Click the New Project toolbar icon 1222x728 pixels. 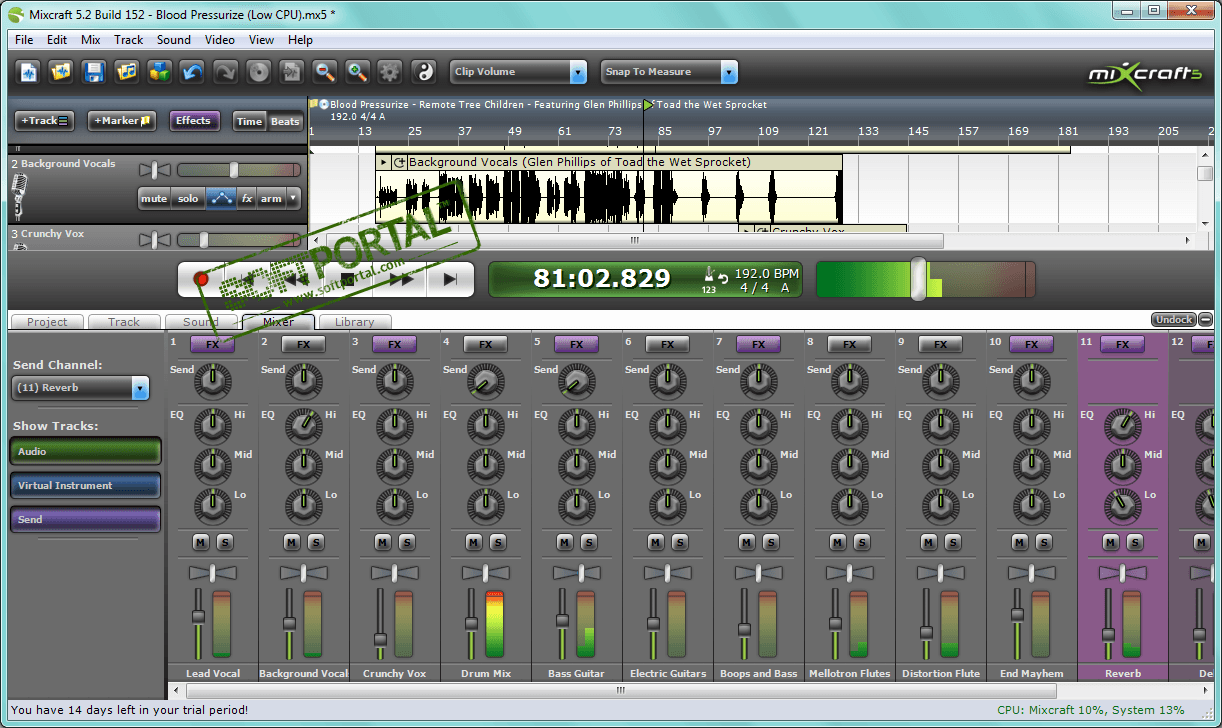click(29, 72)
